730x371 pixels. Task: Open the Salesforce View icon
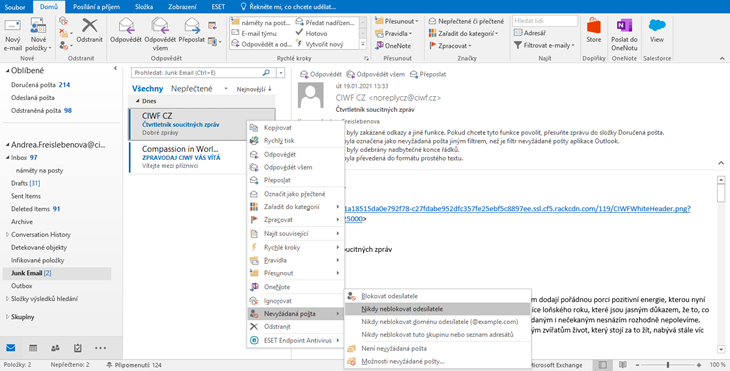(657, 31)
